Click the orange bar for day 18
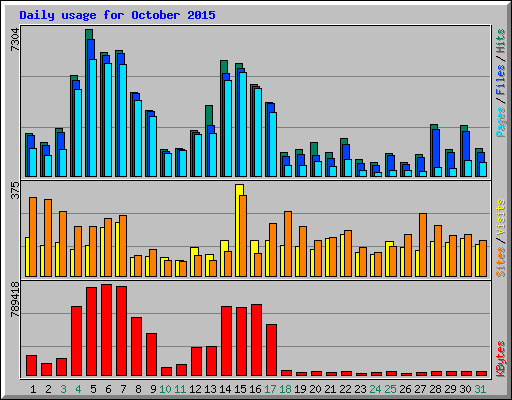The image size is (512, 400). pos(288,244)
